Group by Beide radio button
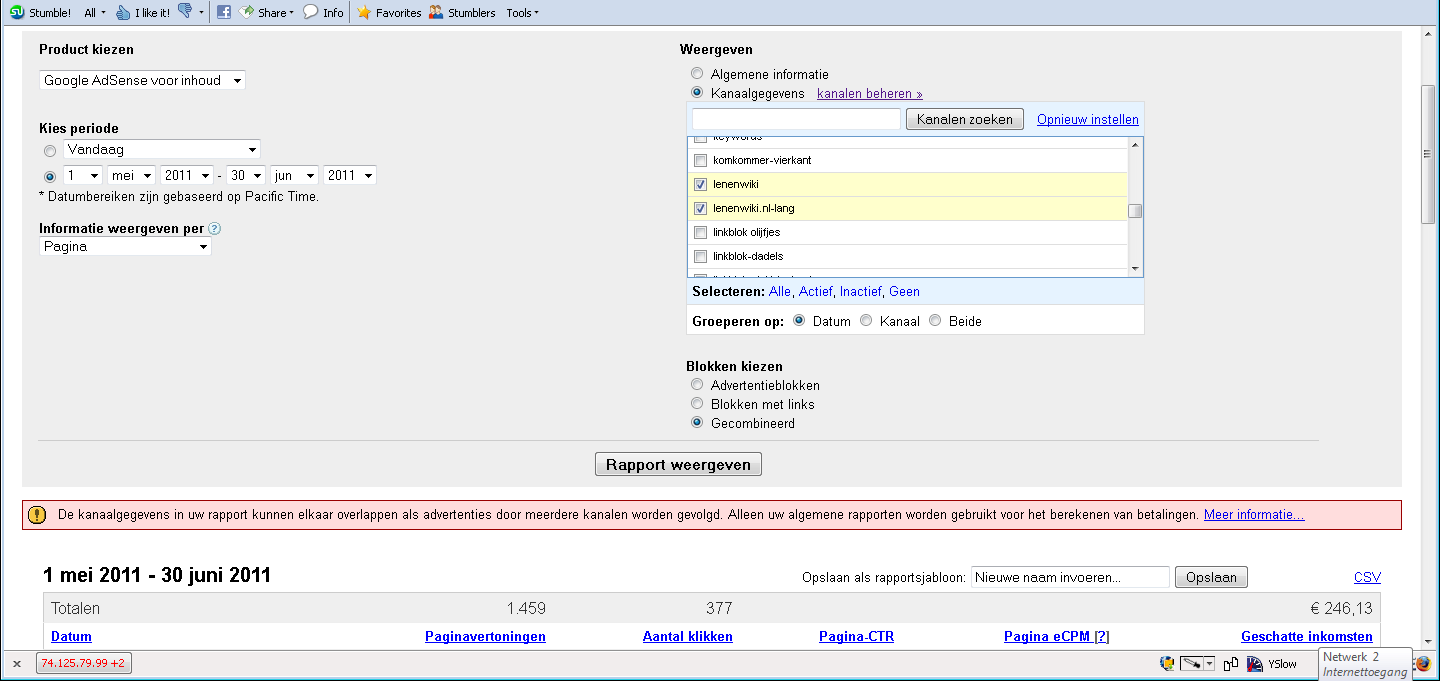Image resolution: width=1441 pixels, height=681 pixels. pyautogui.click(x=935, y=321)
